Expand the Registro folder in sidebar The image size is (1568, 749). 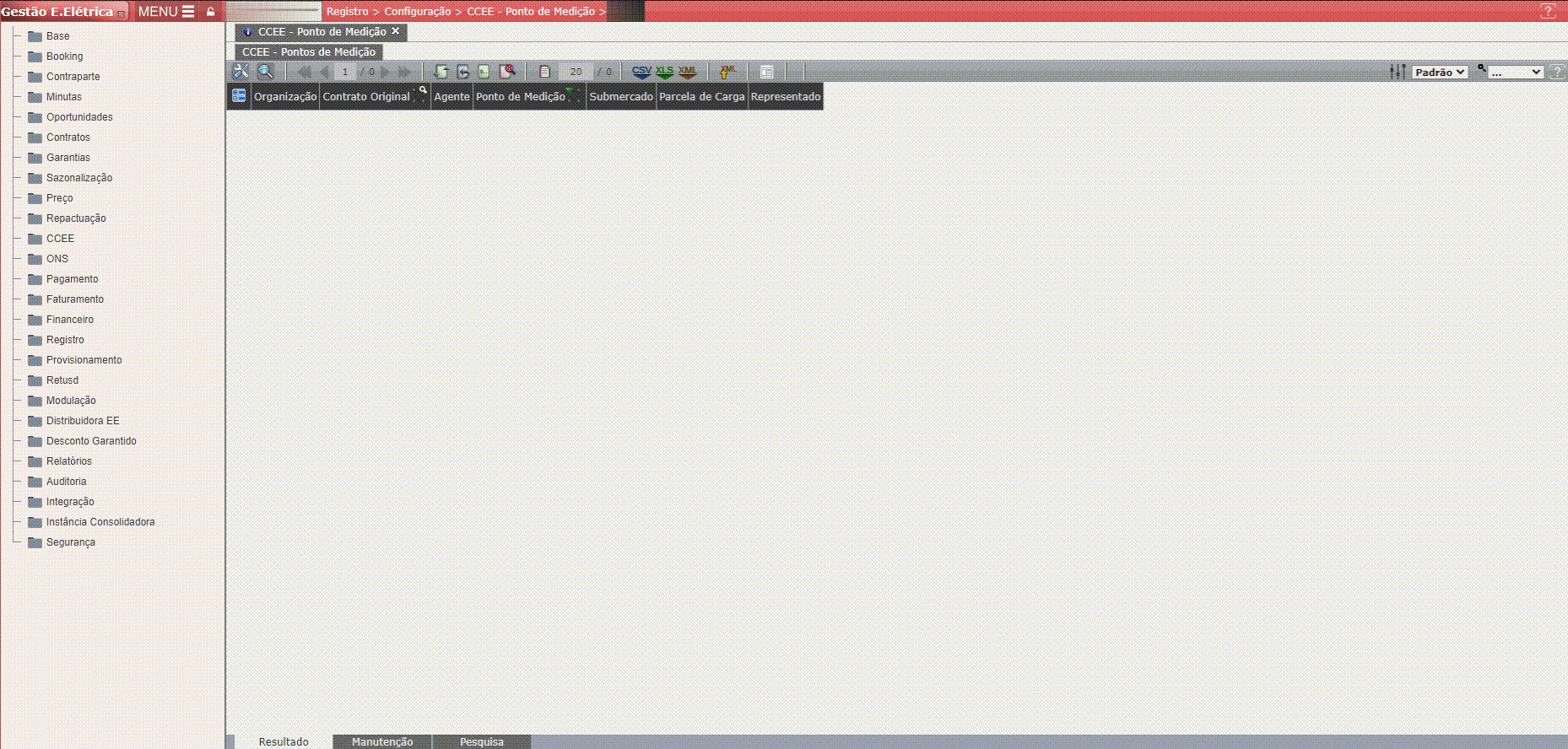[65, 340]
